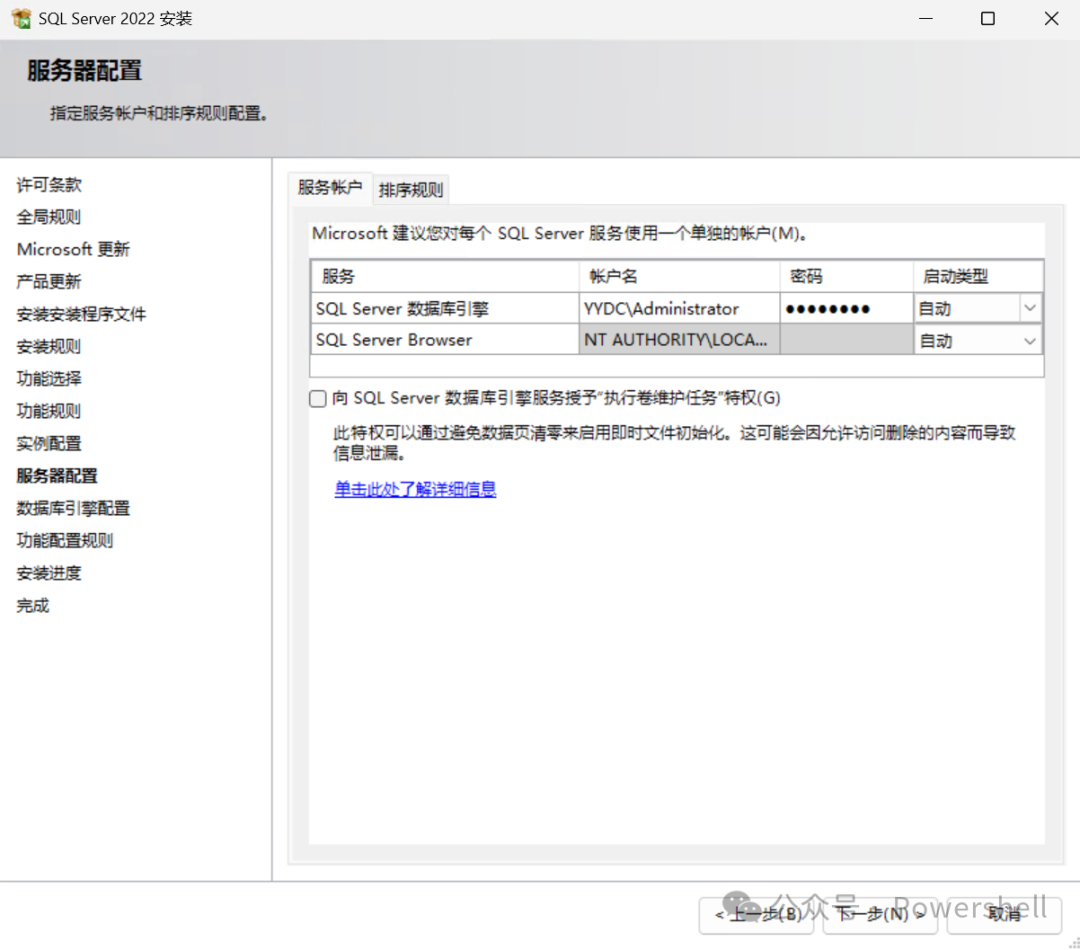Continue with 下一步(N) button

tap(880, 915)
